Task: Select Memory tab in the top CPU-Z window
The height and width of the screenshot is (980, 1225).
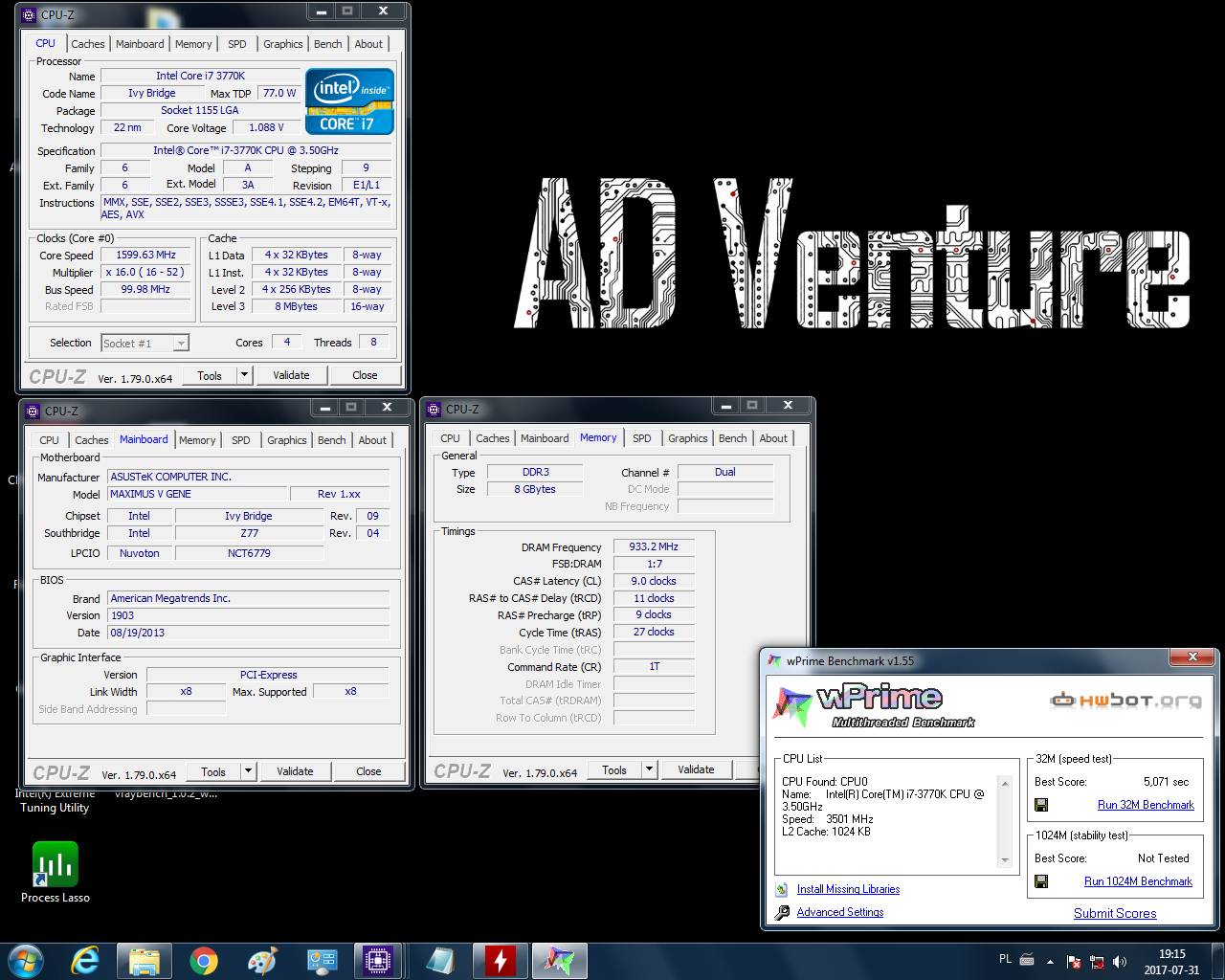Action: point(193,44)
